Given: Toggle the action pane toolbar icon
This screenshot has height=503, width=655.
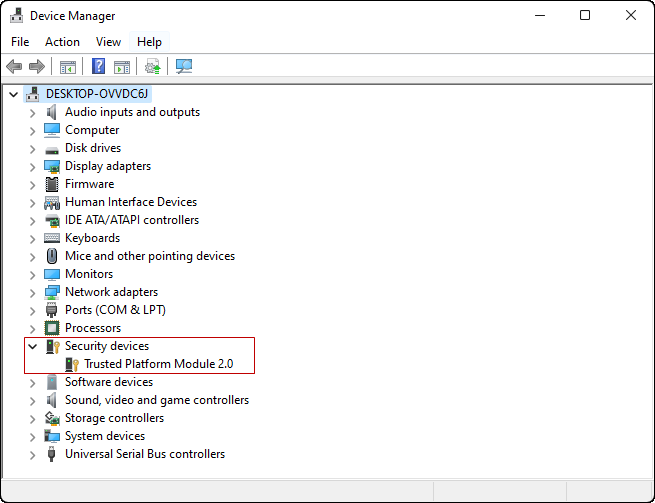Looking at the screenshot, I should click(122, 66).
